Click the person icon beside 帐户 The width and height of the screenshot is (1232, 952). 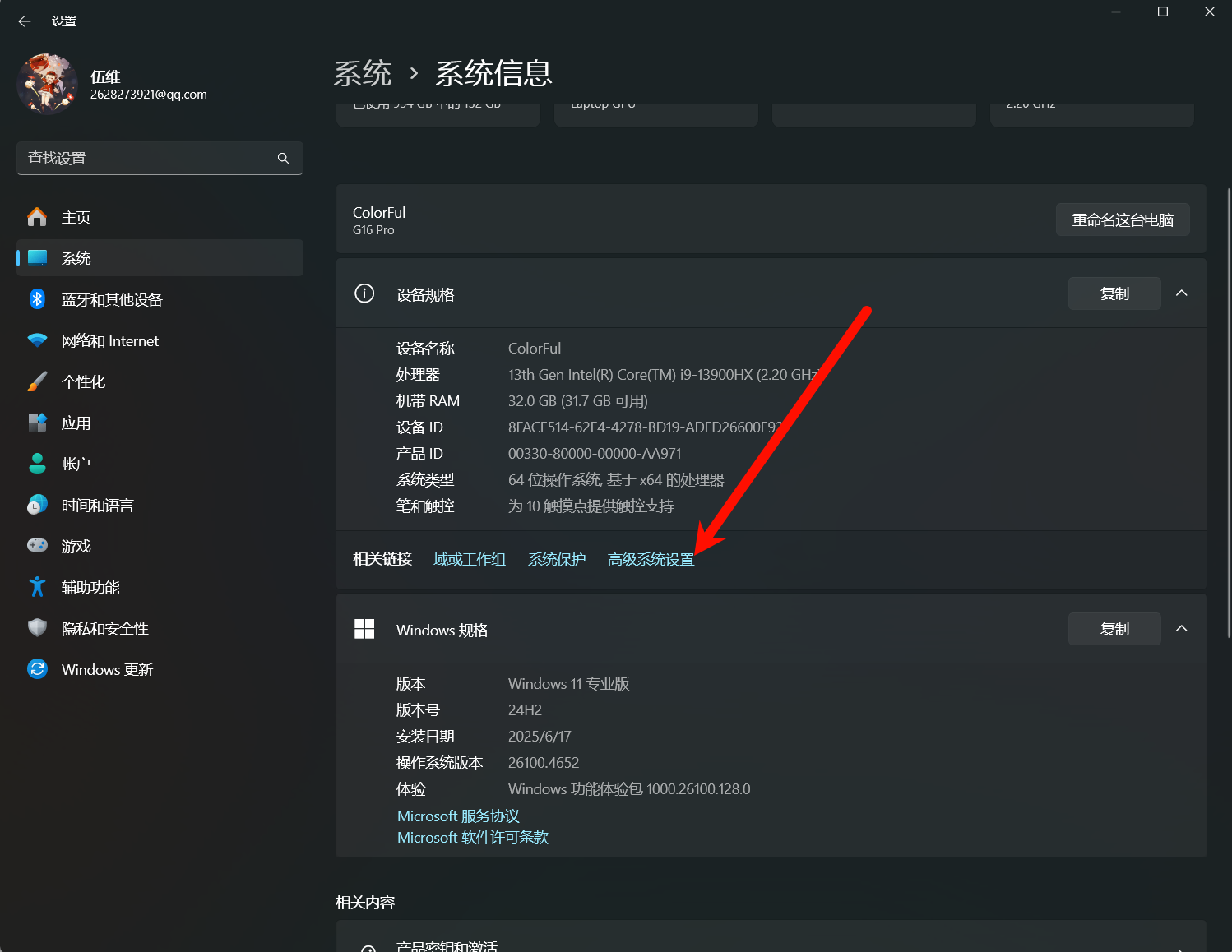pos(37,464)
